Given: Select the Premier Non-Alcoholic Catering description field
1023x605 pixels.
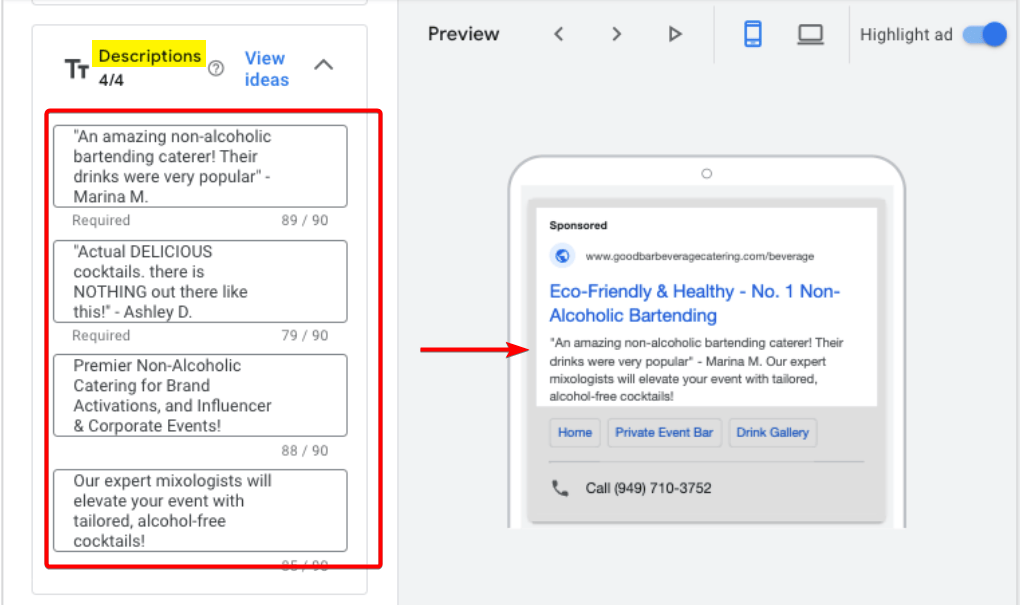Looking at the screenshot, I should point(200,395).
